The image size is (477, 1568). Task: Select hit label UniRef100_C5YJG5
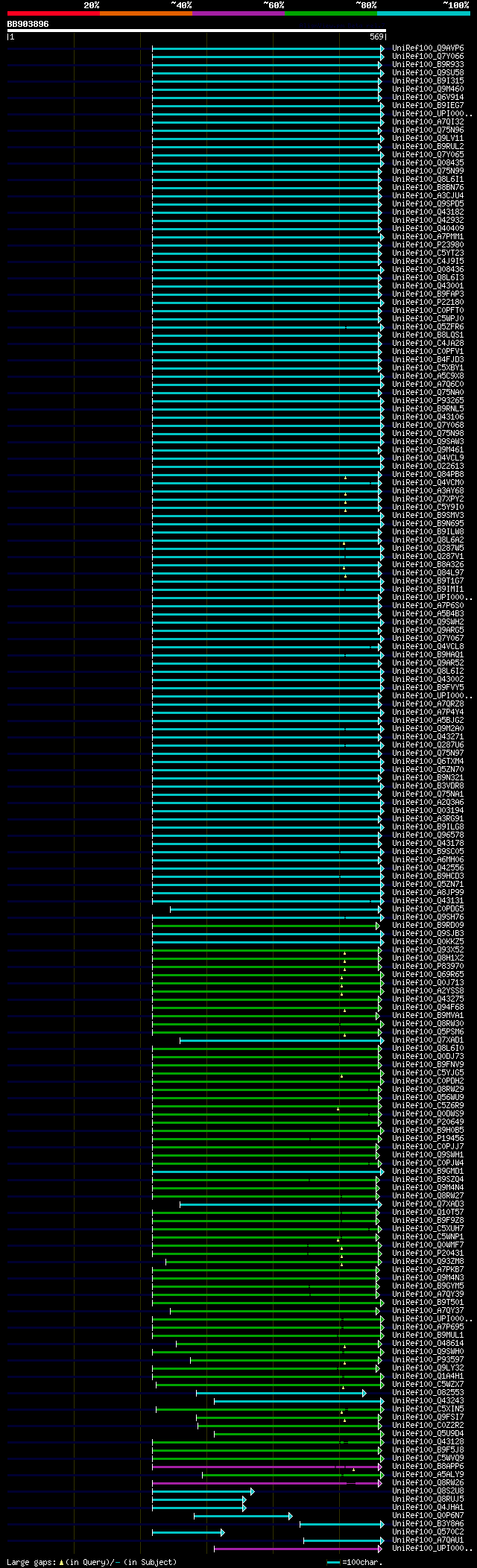pos(428,1073)
